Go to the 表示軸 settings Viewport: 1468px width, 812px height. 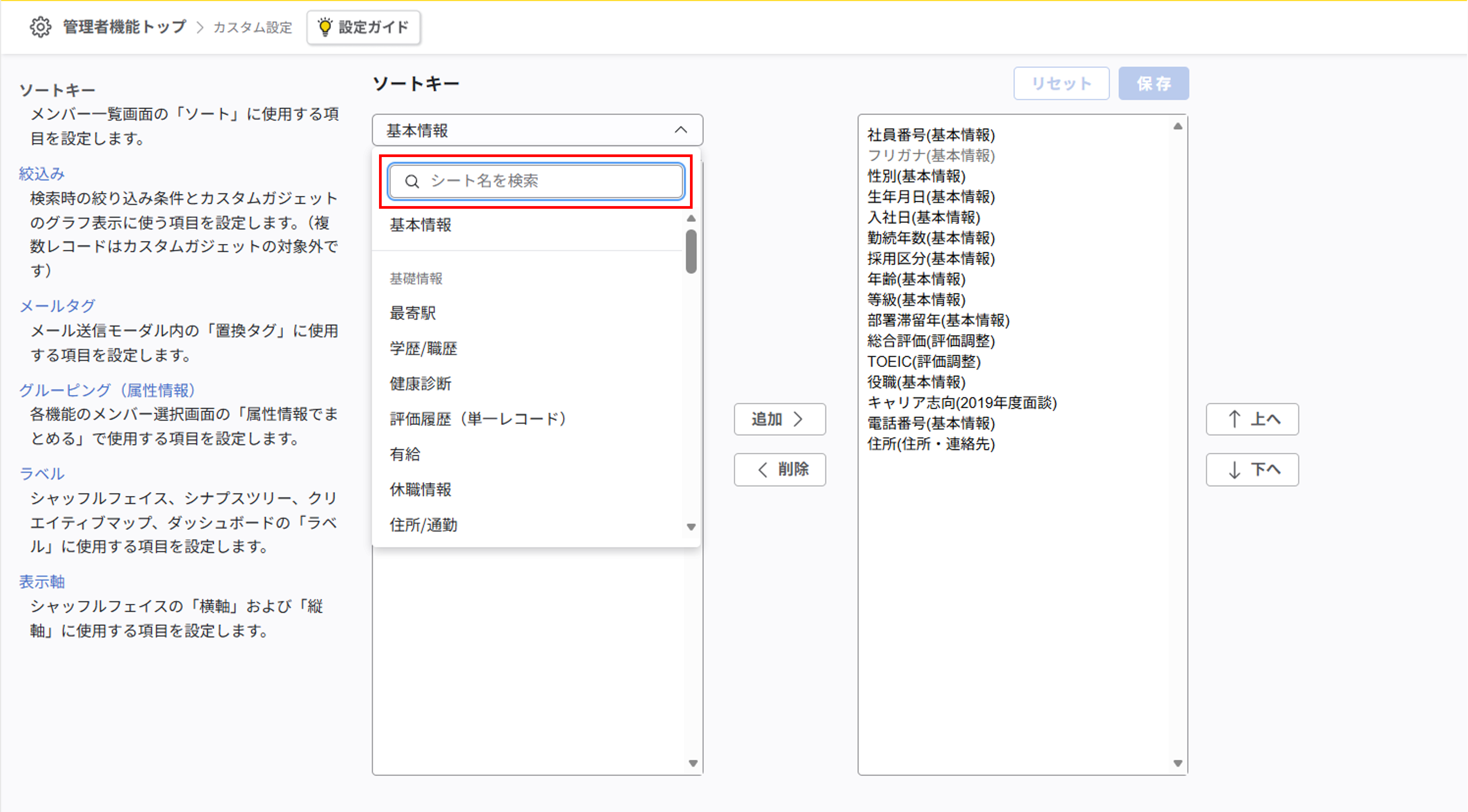42,581
